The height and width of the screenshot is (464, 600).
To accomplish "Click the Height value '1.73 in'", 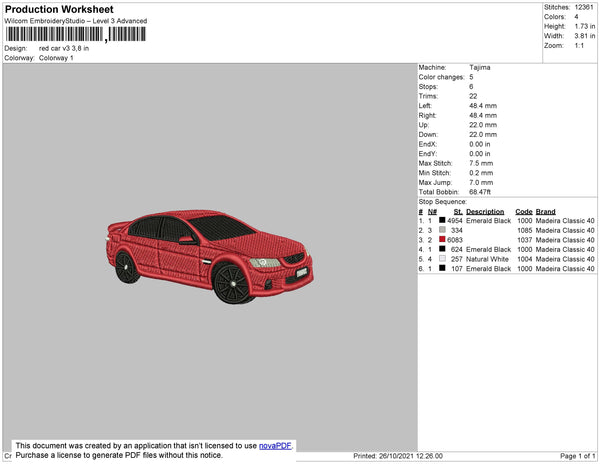I will click(585, 26).
